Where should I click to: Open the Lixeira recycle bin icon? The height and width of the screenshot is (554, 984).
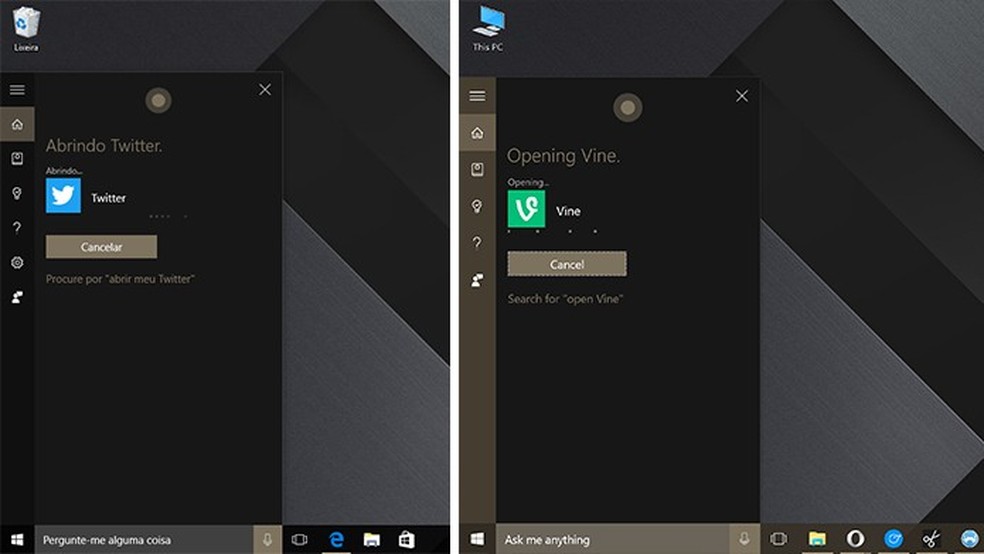click(x=26, y=28)
